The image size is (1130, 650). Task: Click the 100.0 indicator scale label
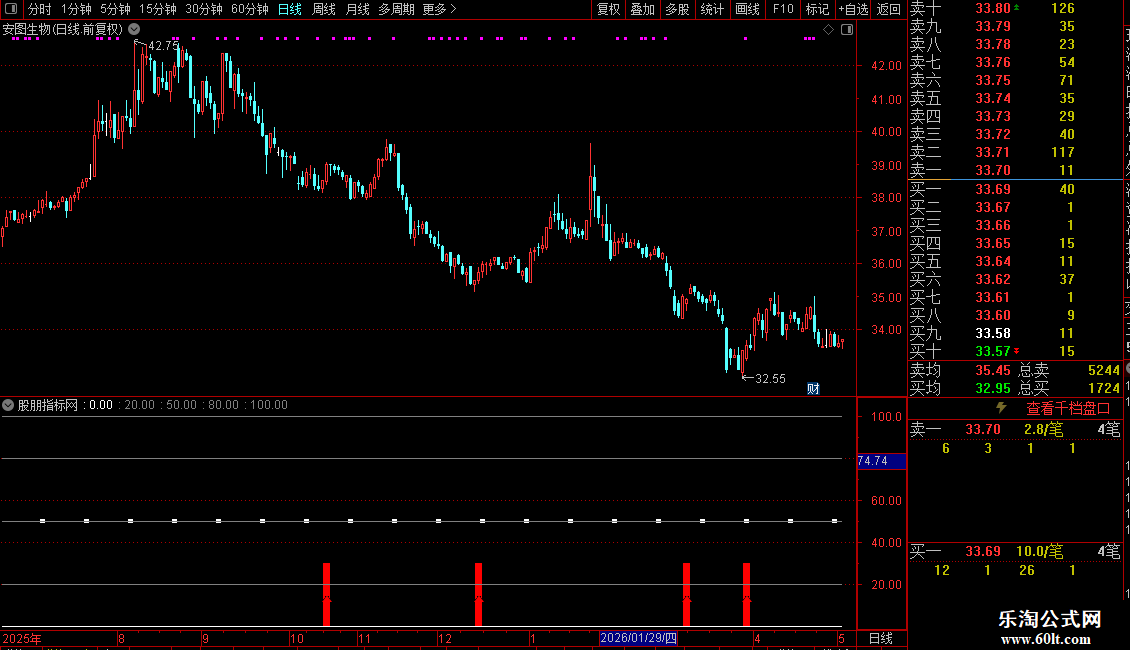886,417
